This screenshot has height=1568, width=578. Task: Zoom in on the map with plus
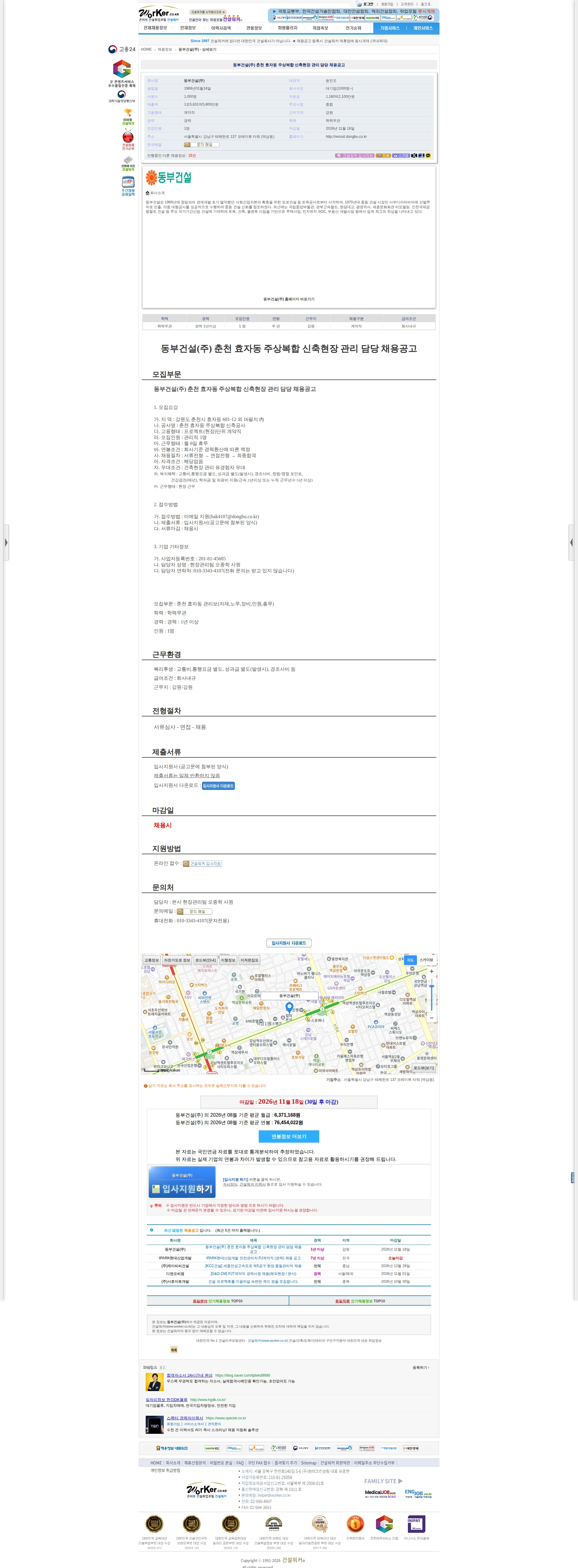(x=431, y=972)
